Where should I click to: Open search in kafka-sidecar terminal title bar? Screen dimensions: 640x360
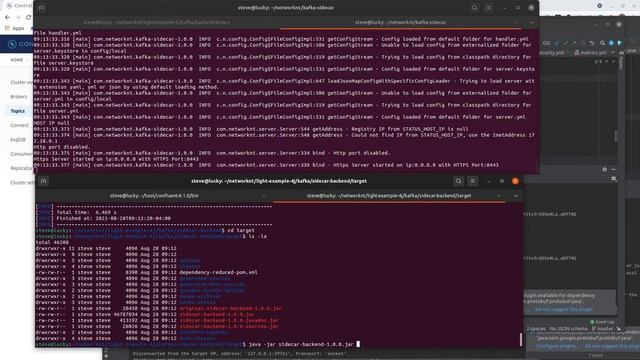pos(474,8)
